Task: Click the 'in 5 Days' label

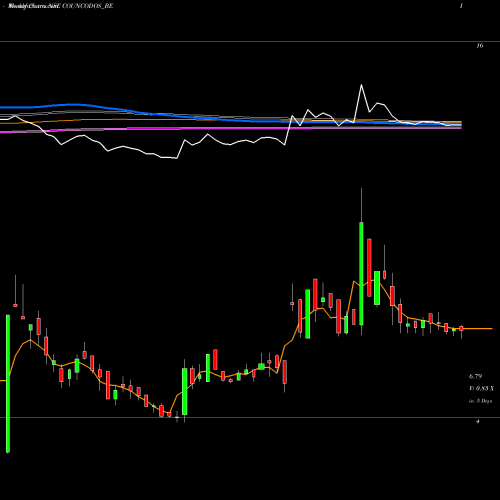Action: pos(481,401)
